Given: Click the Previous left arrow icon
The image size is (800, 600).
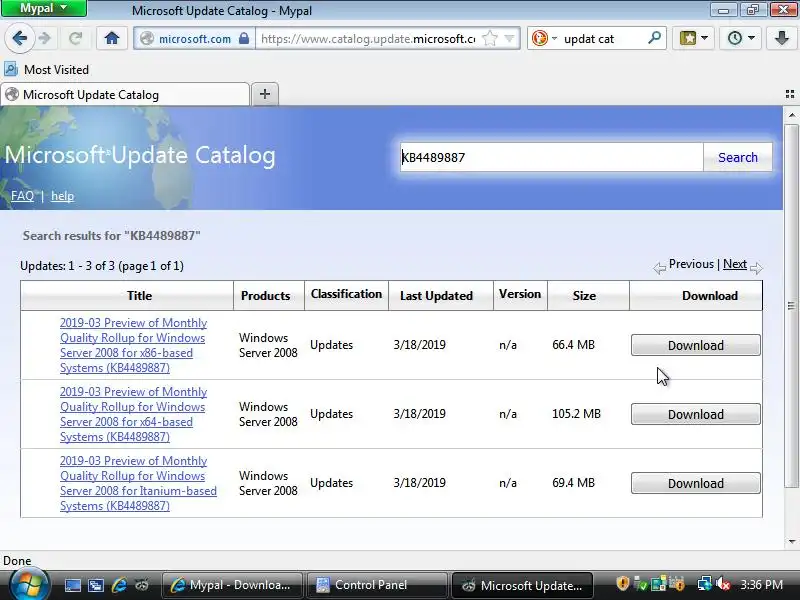Looking at the screenshot, I should tap(660, 268).
